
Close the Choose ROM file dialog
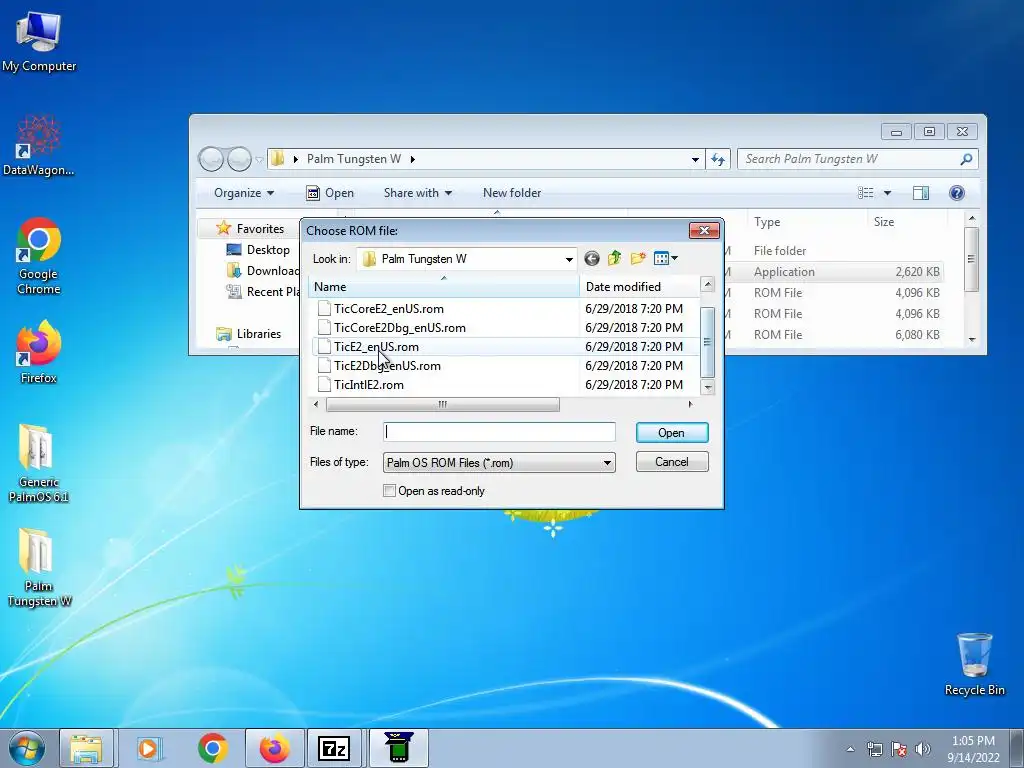[x=705, y=230]
